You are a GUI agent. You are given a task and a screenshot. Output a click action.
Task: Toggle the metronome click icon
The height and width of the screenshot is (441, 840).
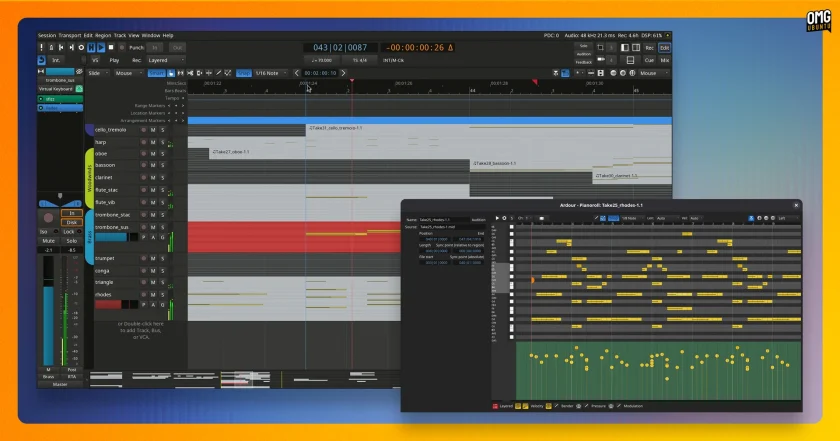point(51,48)
